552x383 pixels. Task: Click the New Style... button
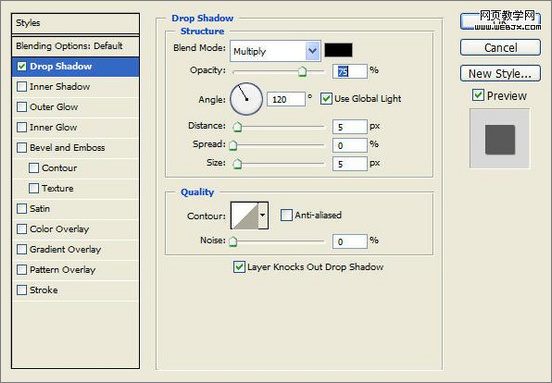pos(500,74)
